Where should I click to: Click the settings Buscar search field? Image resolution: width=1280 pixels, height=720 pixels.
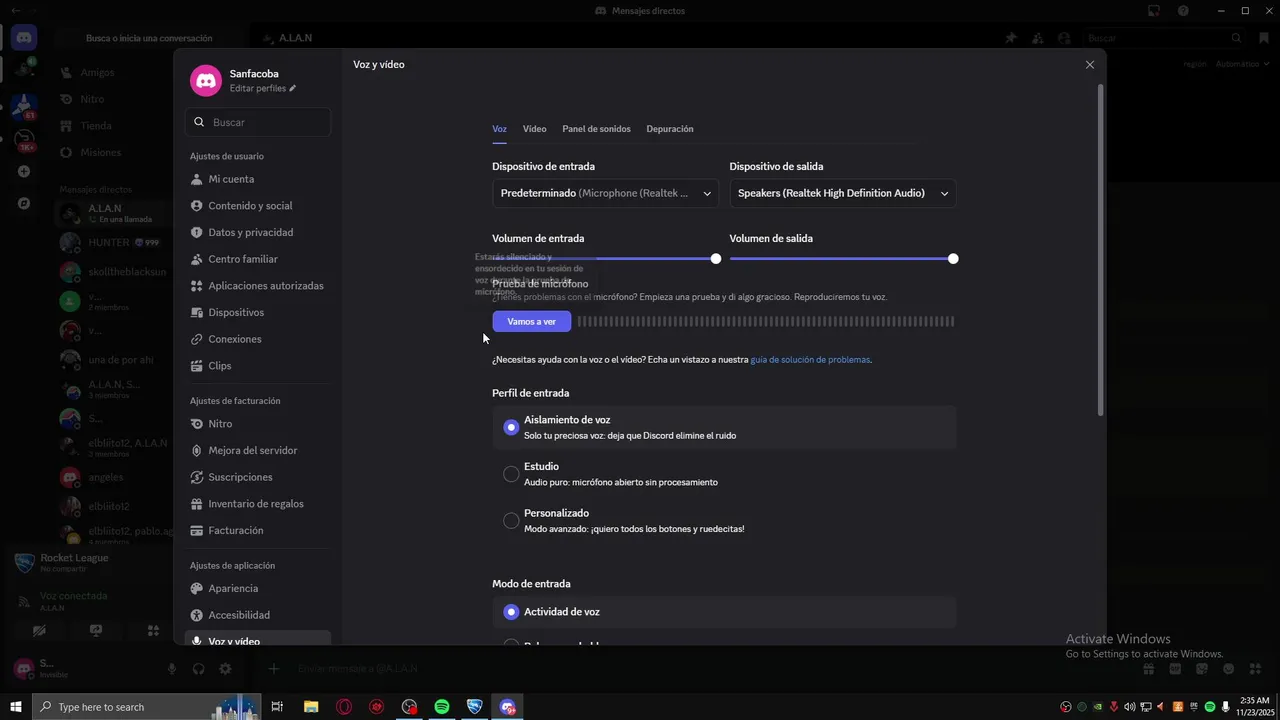[258, 122]
